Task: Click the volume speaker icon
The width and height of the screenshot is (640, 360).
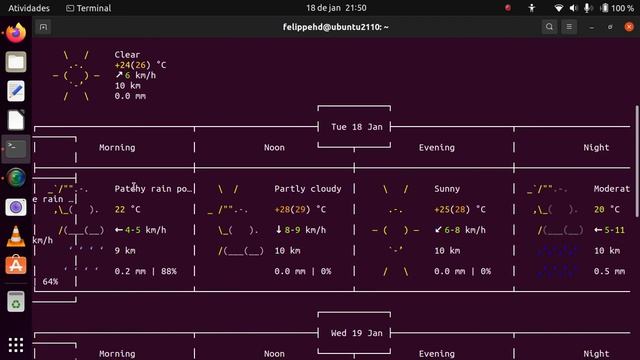Action: click(573, 8)
